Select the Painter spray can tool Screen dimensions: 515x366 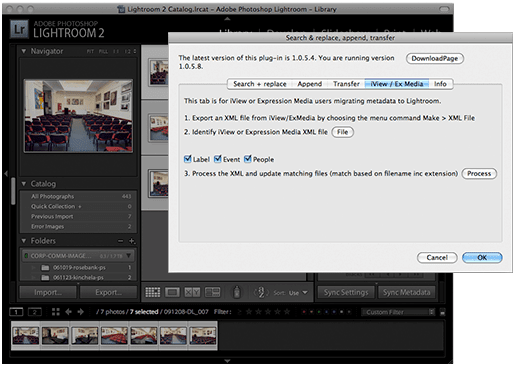[237, 292]
